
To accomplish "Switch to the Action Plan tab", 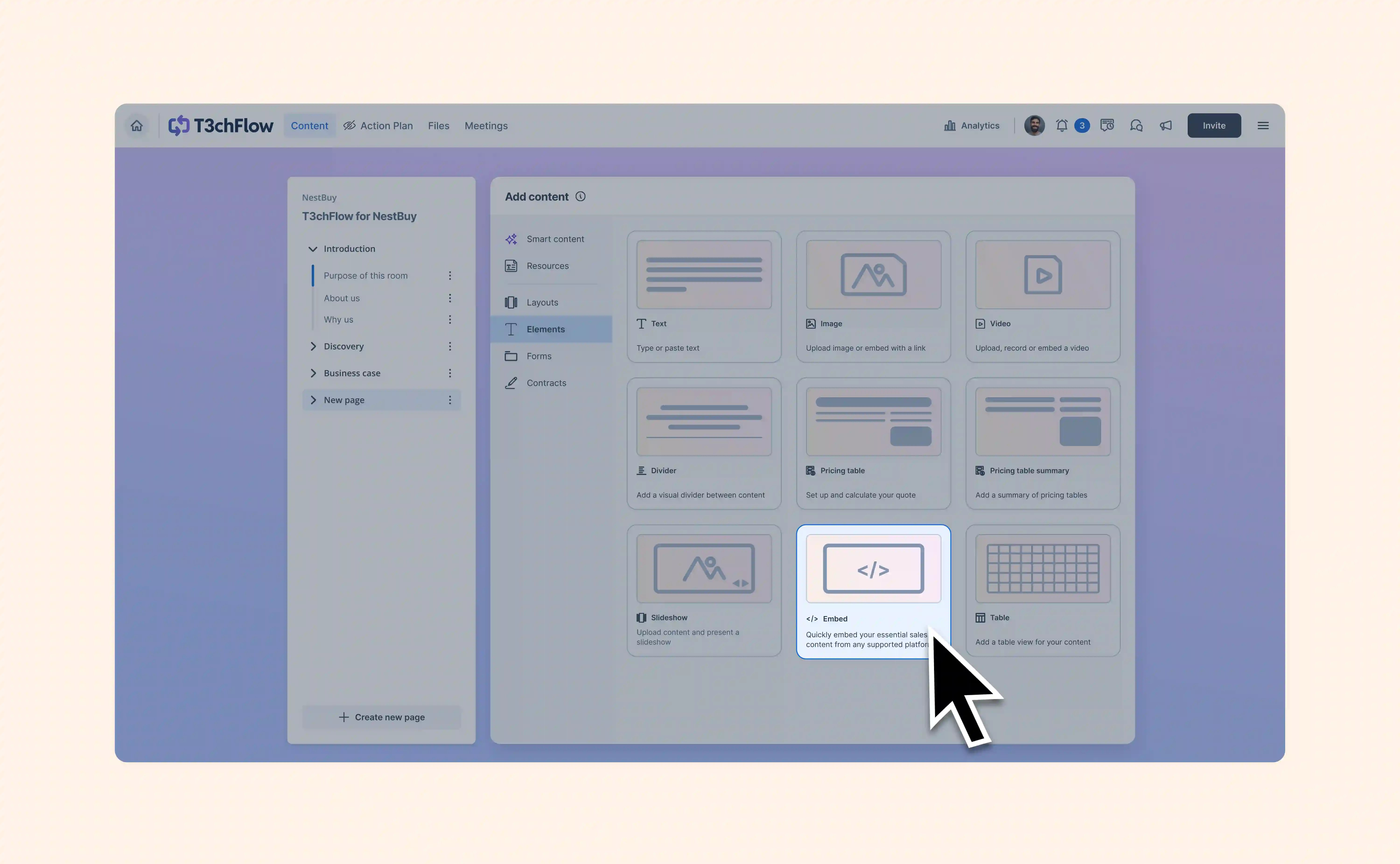I will [378, 125].
